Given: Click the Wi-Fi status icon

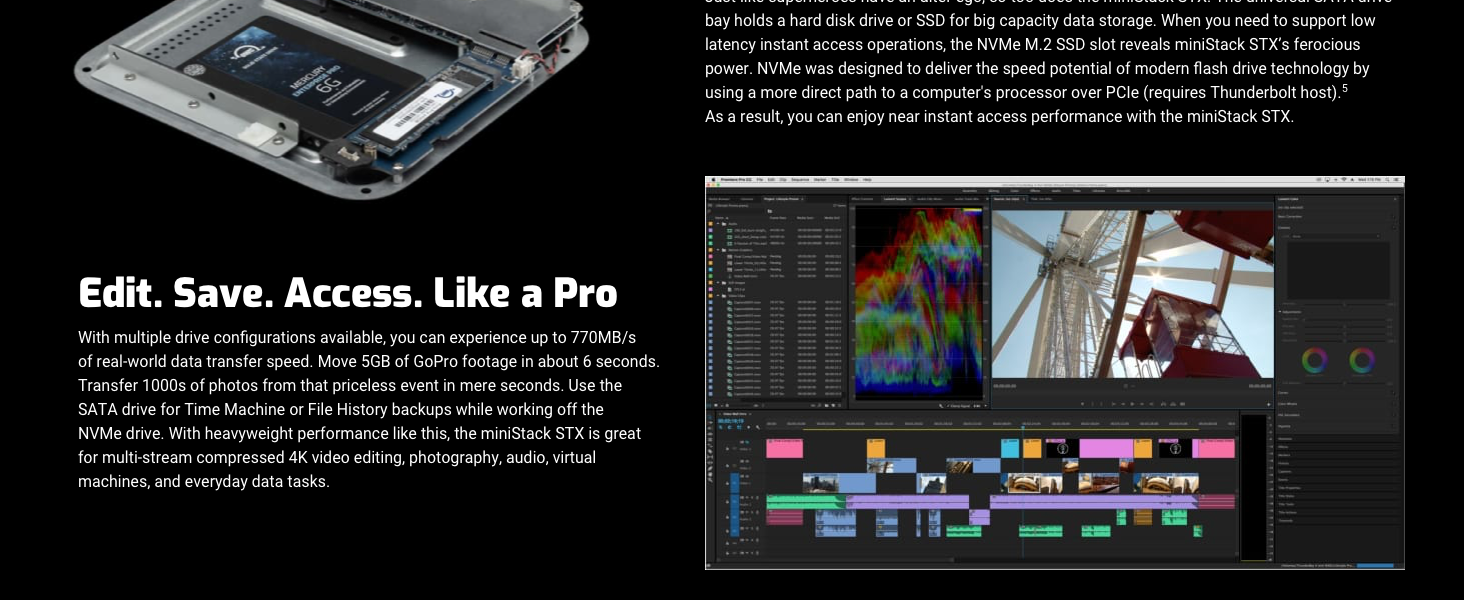Looking at the screenshot, I should click(x=1343, y=180).
